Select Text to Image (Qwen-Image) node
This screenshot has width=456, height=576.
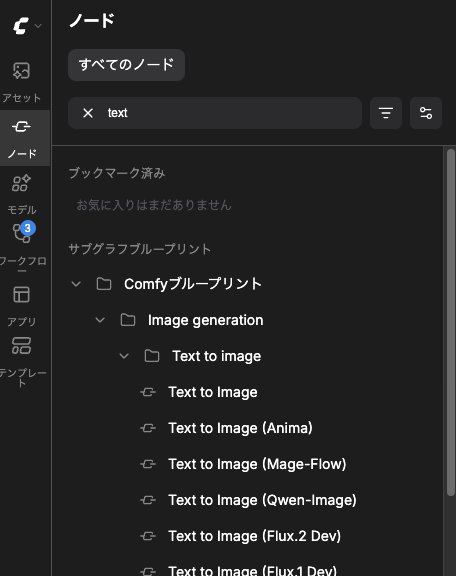click(262, 500)
